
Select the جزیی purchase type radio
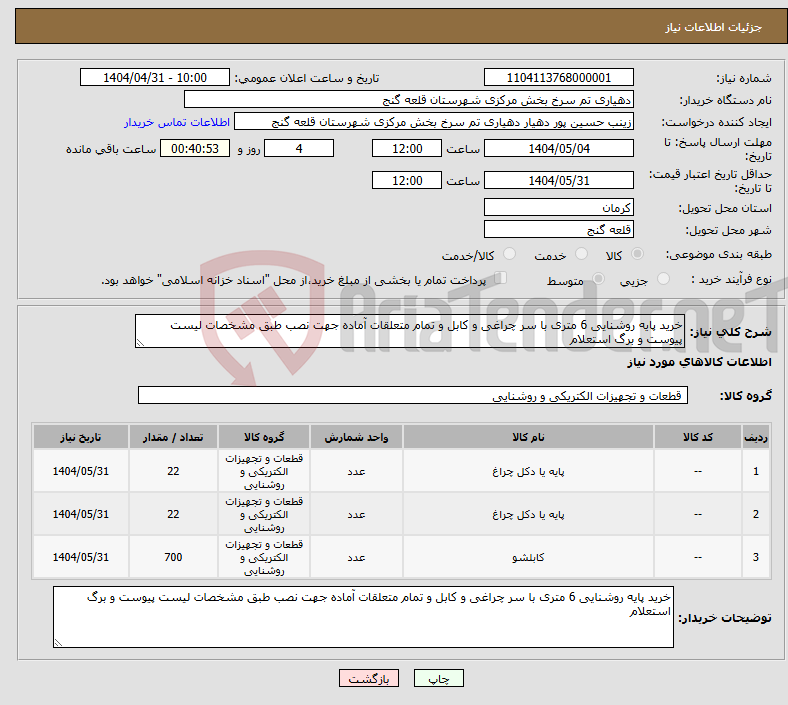point(663,279)
